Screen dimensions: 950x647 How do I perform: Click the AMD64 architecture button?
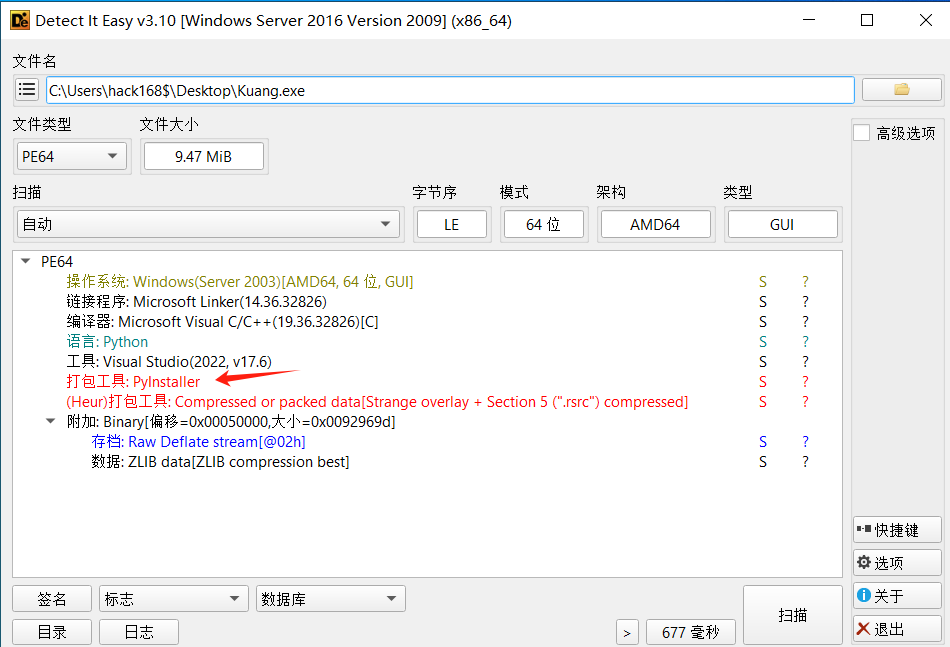pyautogui.click(x=655, y=224)
